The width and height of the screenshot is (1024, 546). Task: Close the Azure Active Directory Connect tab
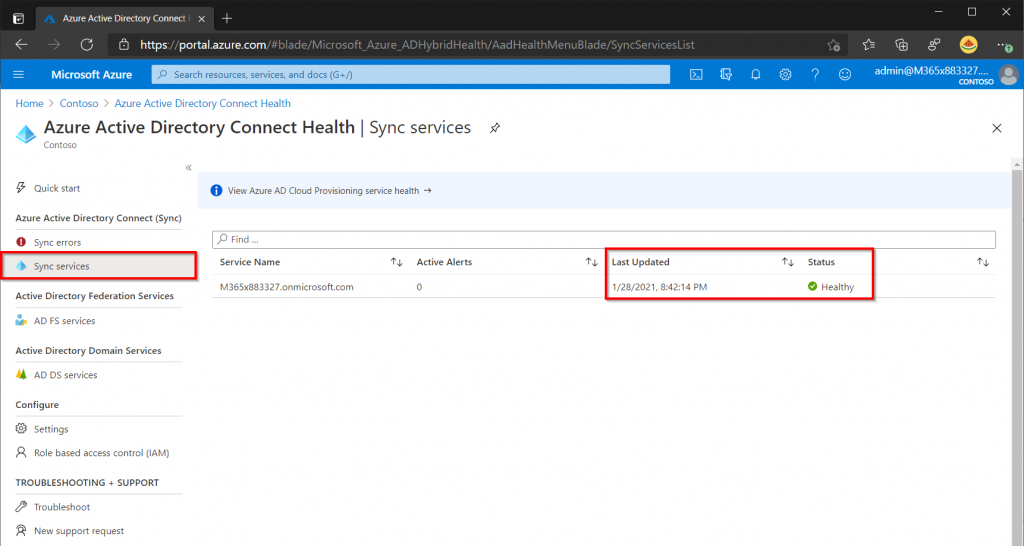pyautogui.click(x=202, y=18)
